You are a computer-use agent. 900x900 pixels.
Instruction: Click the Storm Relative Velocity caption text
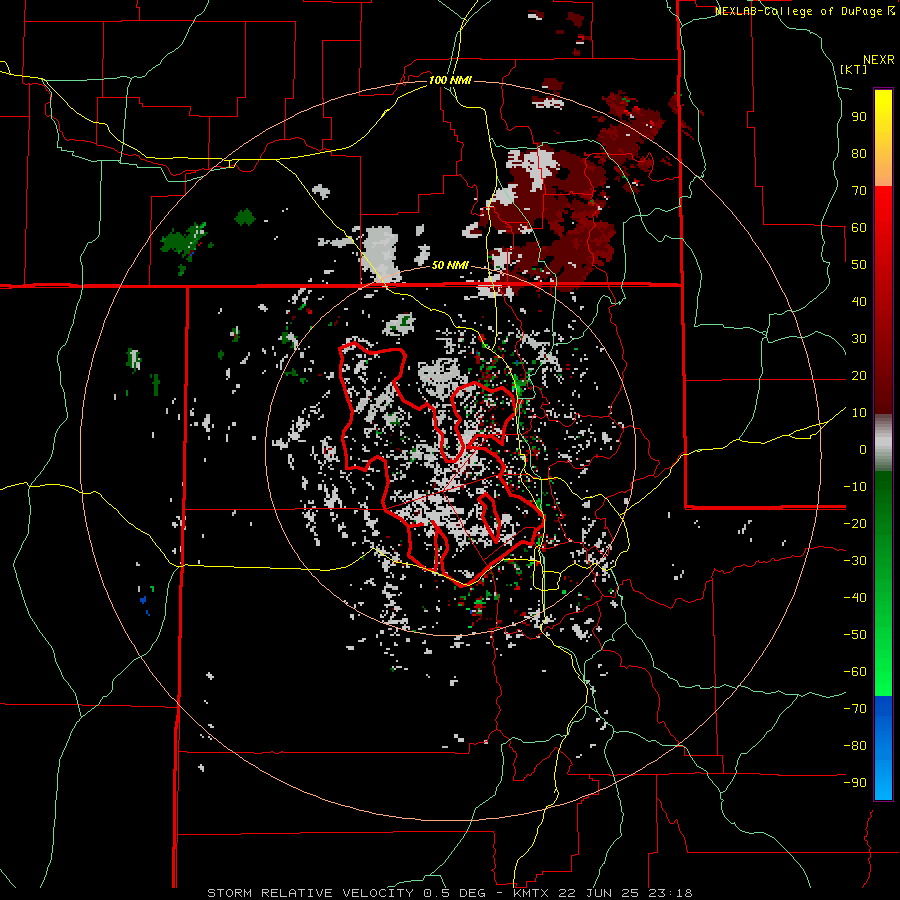tap(449, 893)
